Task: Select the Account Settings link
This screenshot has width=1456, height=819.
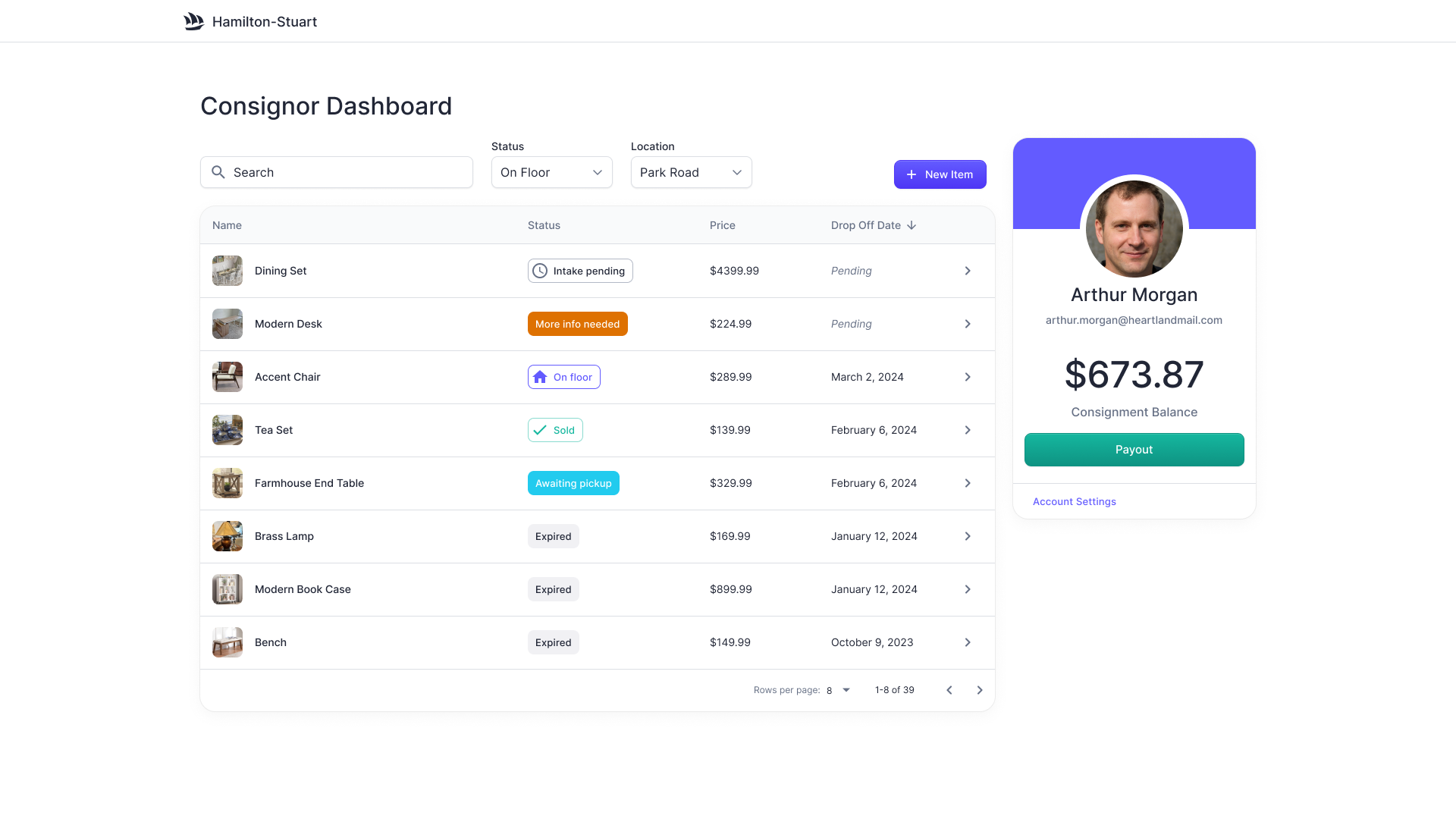Action: click(x=1074, y=501)
